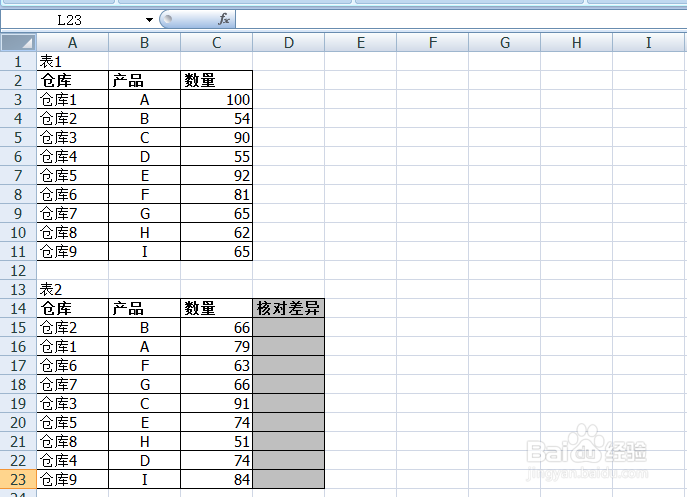Select row 14 header

(x=18, y=309)
